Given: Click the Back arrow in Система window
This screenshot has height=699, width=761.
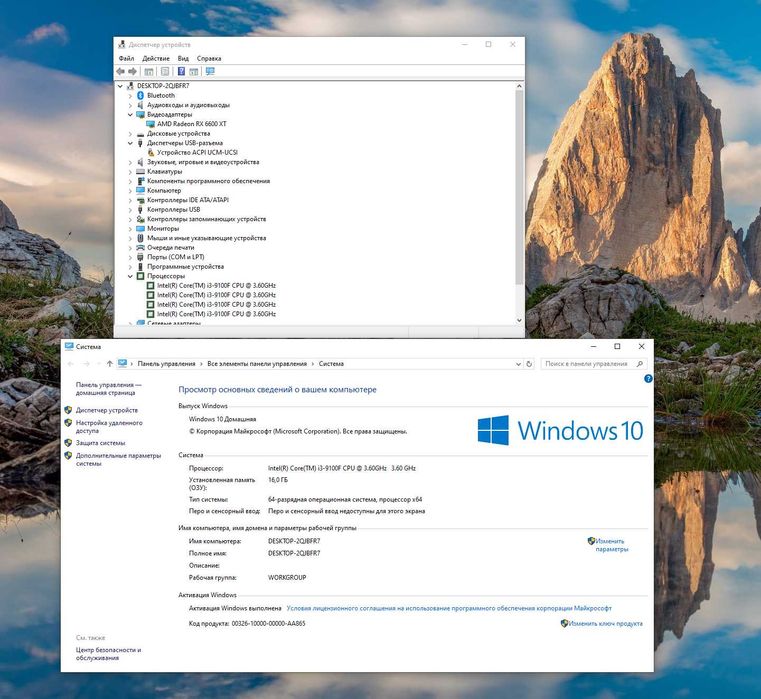Looking at the screenshot, I should coord(71,364).
